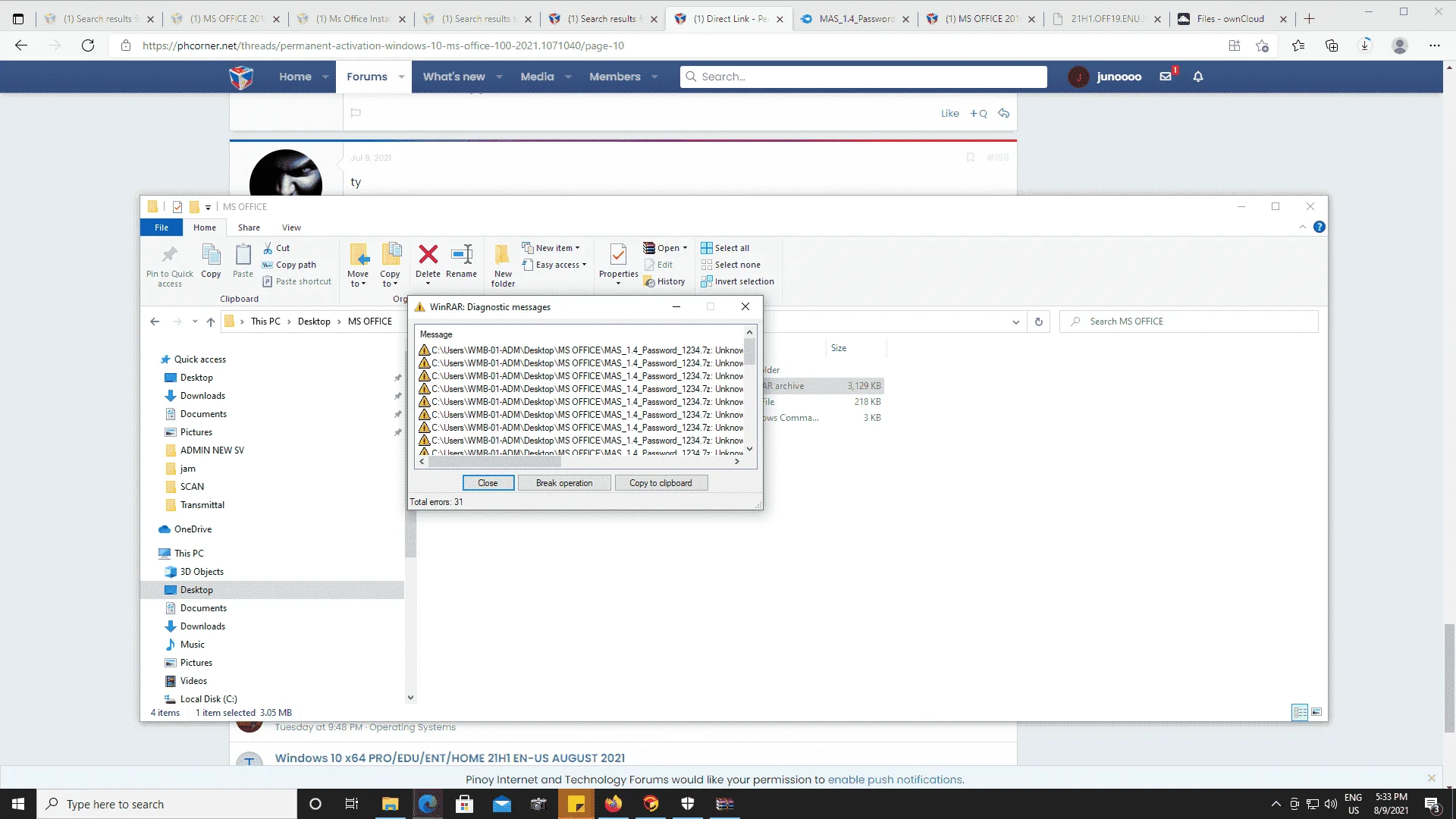Click the Copy path option
Image resolution: width=1456 pixels, height=819 pixels.
pos(289,265)
